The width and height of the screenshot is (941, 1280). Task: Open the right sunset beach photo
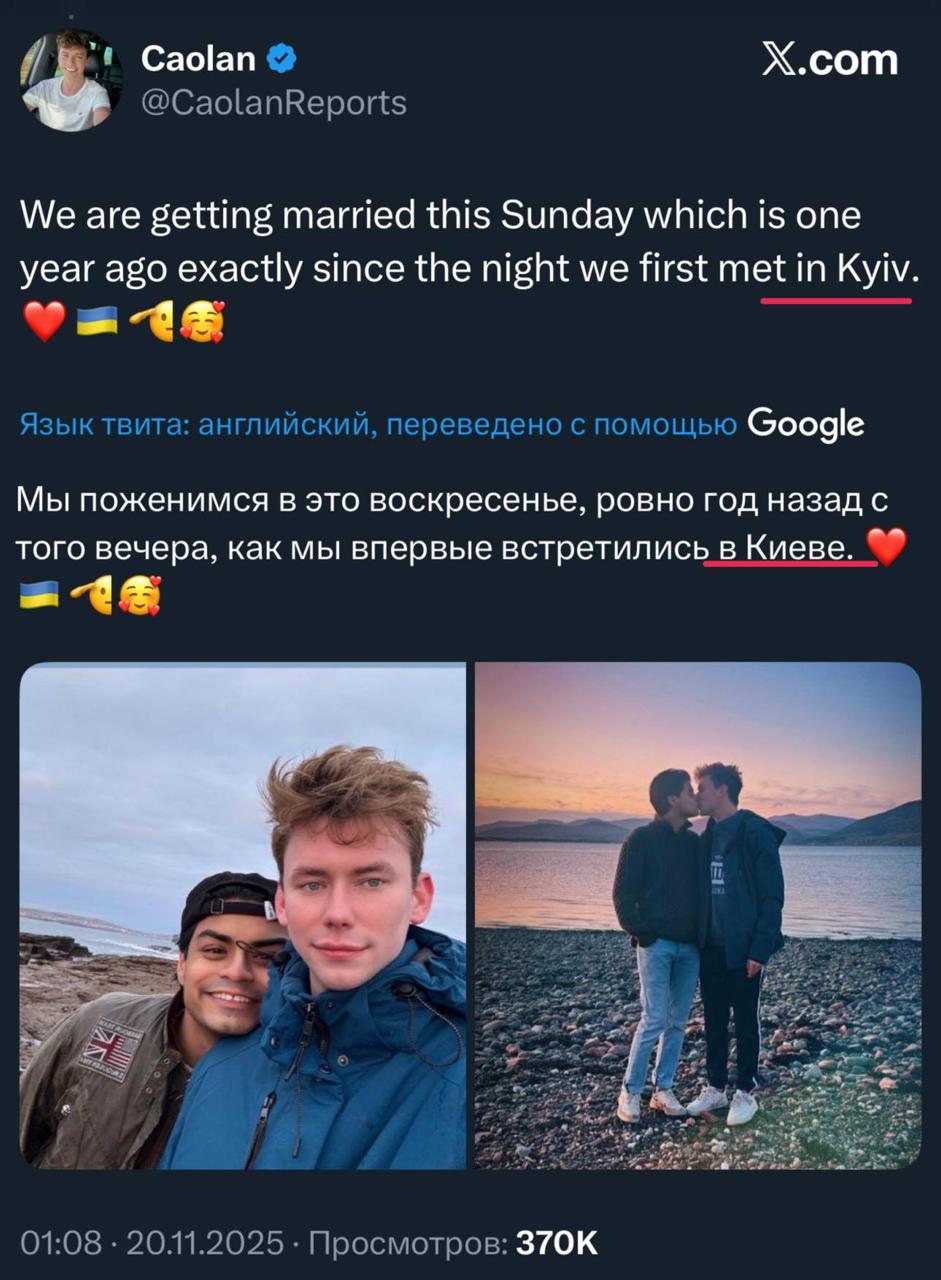pyautogui.click(x=698, y=916)
